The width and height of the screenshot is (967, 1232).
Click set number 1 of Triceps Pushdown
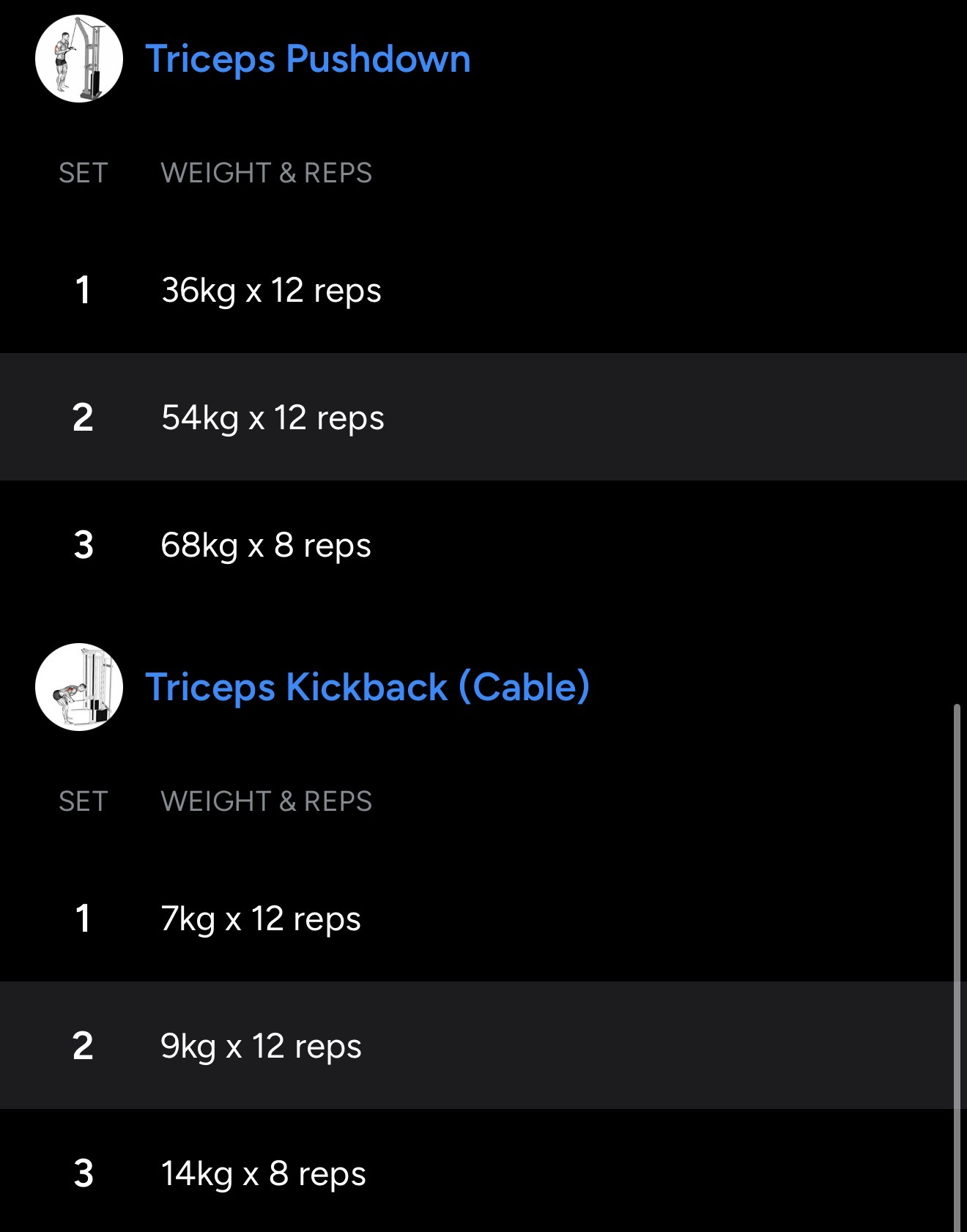click(x=83, y=290)
